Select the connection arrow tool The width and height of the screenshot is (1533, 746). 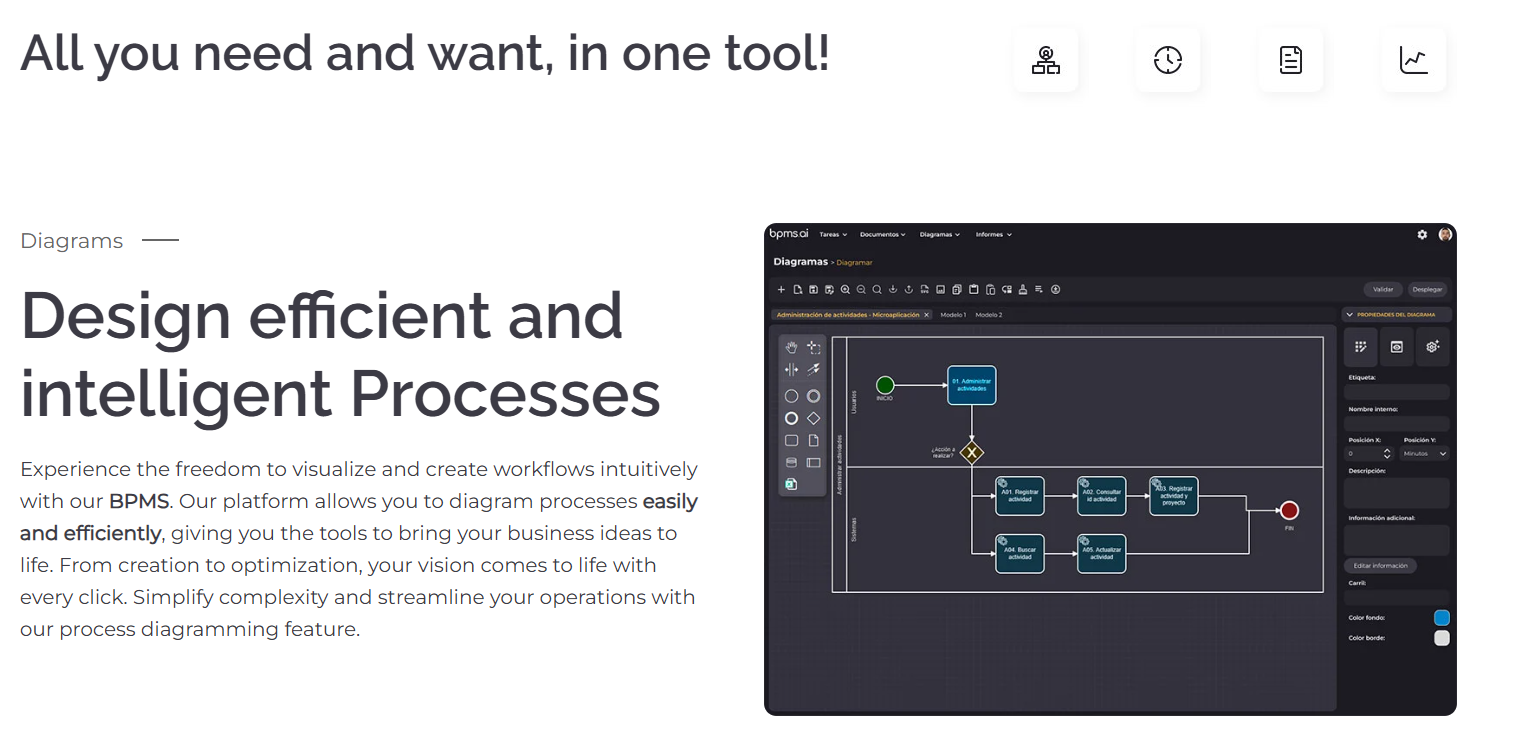(x=814, y=370)
